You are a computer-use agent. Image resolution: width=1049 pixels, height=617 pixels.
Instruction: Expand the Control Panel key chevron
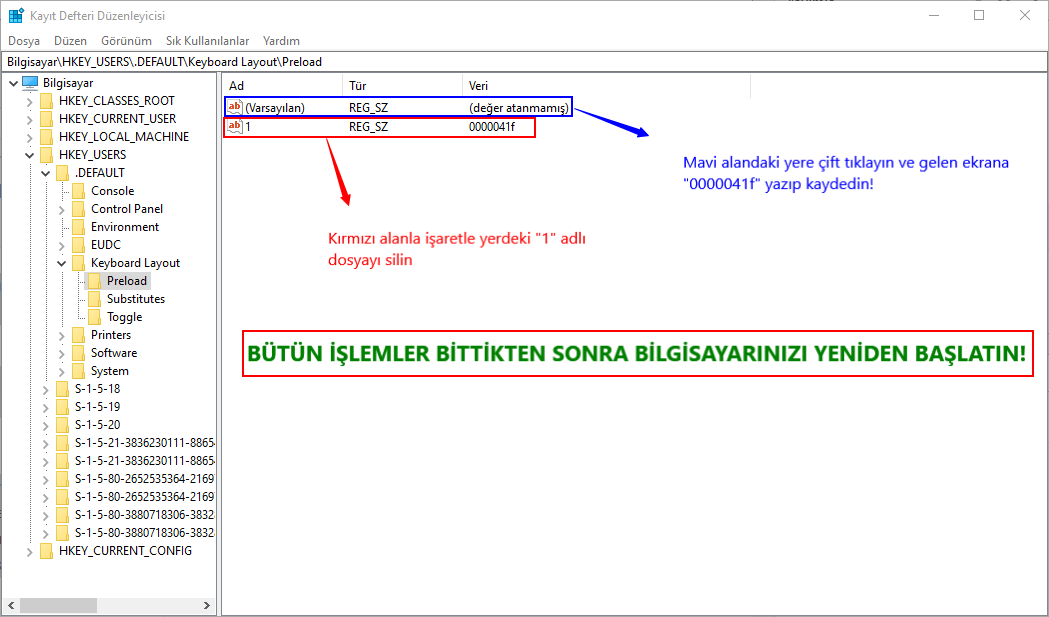[x=62, y=209]
